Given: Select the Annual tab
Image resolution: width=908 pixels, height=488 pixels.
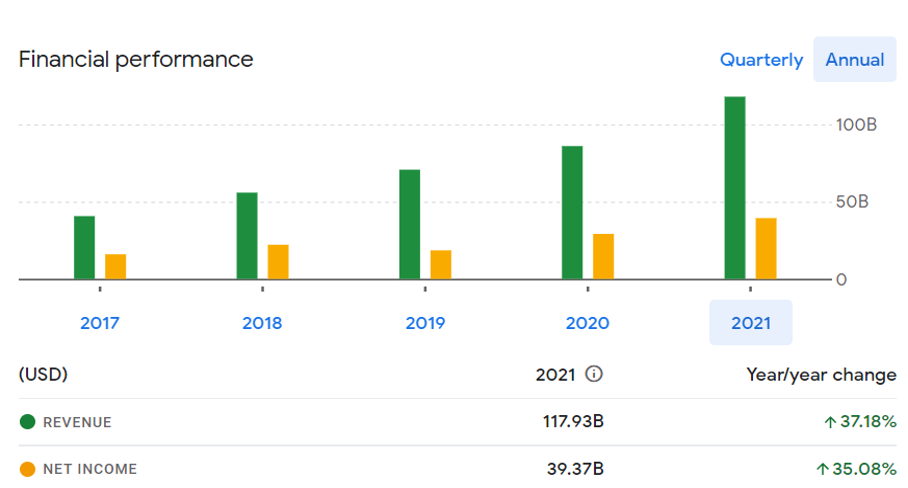Looking at the screenshot, I should click(x=854, y=60).
